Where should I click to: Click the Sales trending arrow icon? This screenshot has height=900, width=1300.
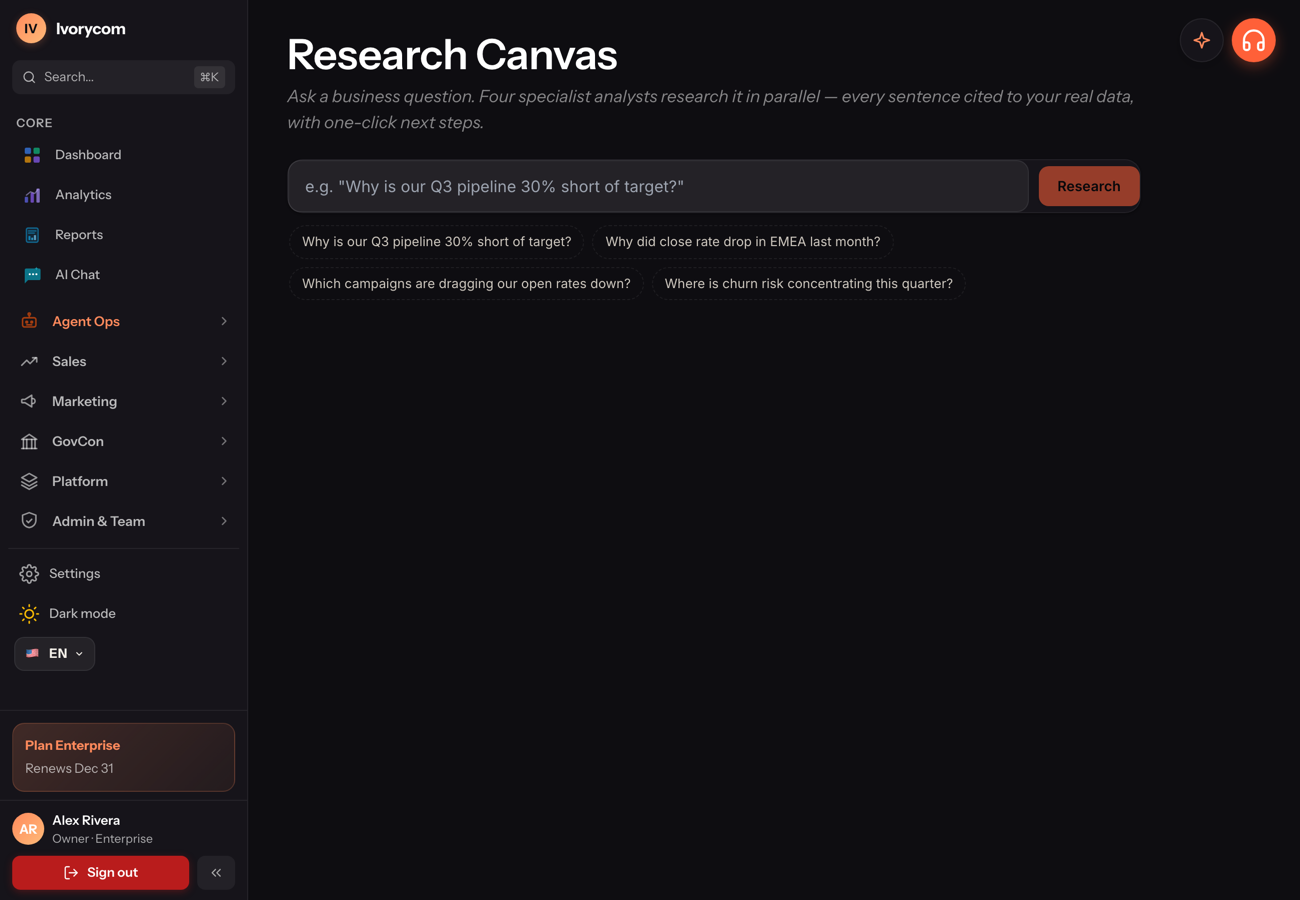pyautogui.click(x=29, y=361)
